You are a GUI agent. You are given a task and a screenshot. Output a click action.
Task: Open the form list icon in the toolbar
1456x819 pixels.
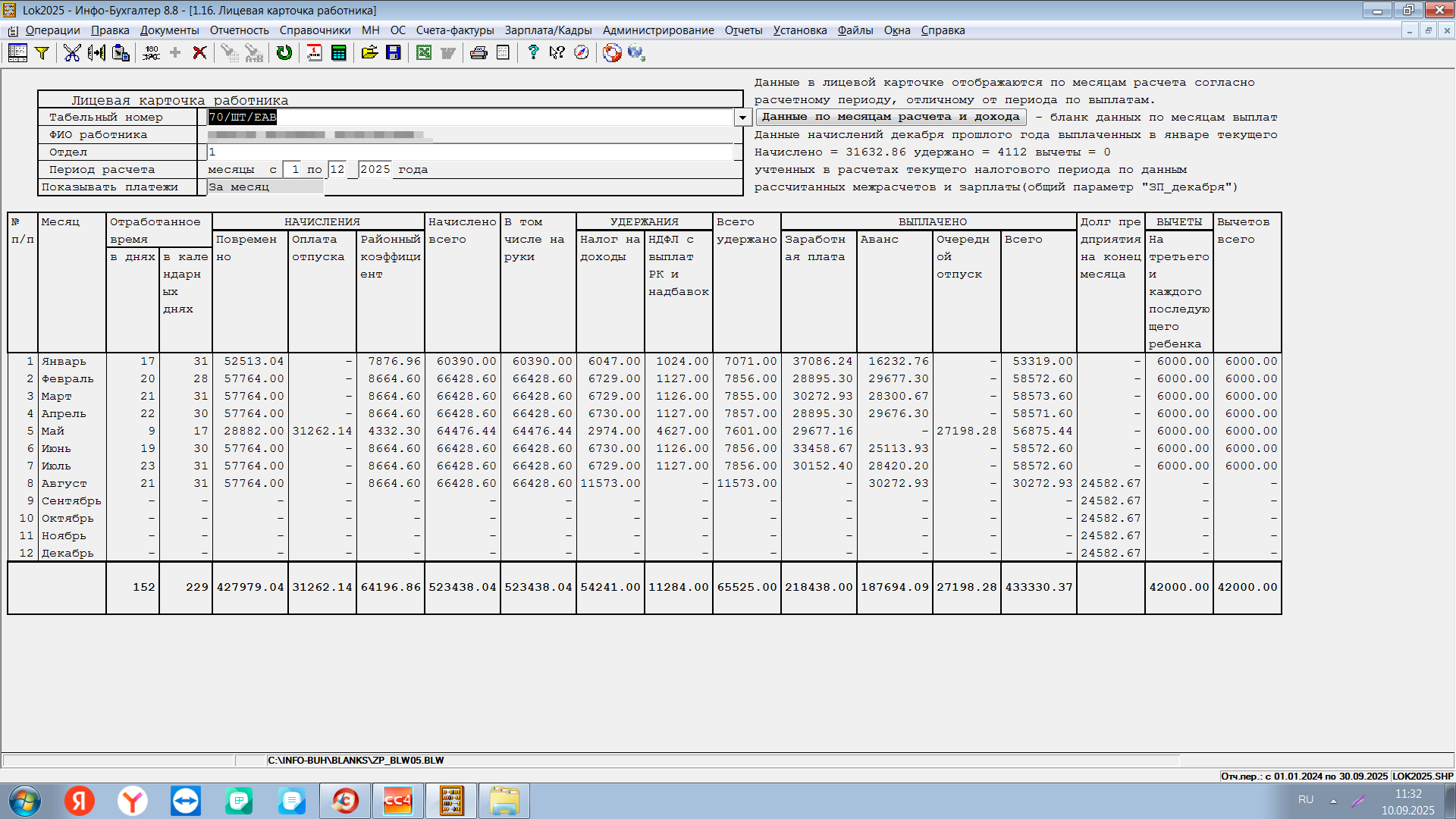(x=17, y=52)
